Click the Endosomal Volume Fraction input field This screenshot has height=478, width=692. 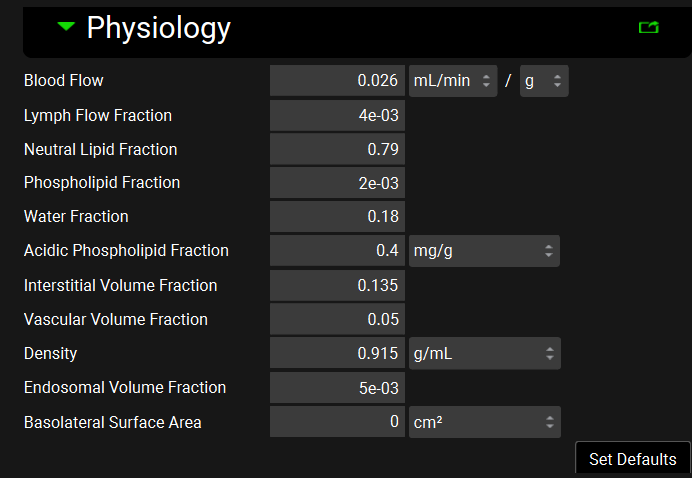click(x=337, y=388)
